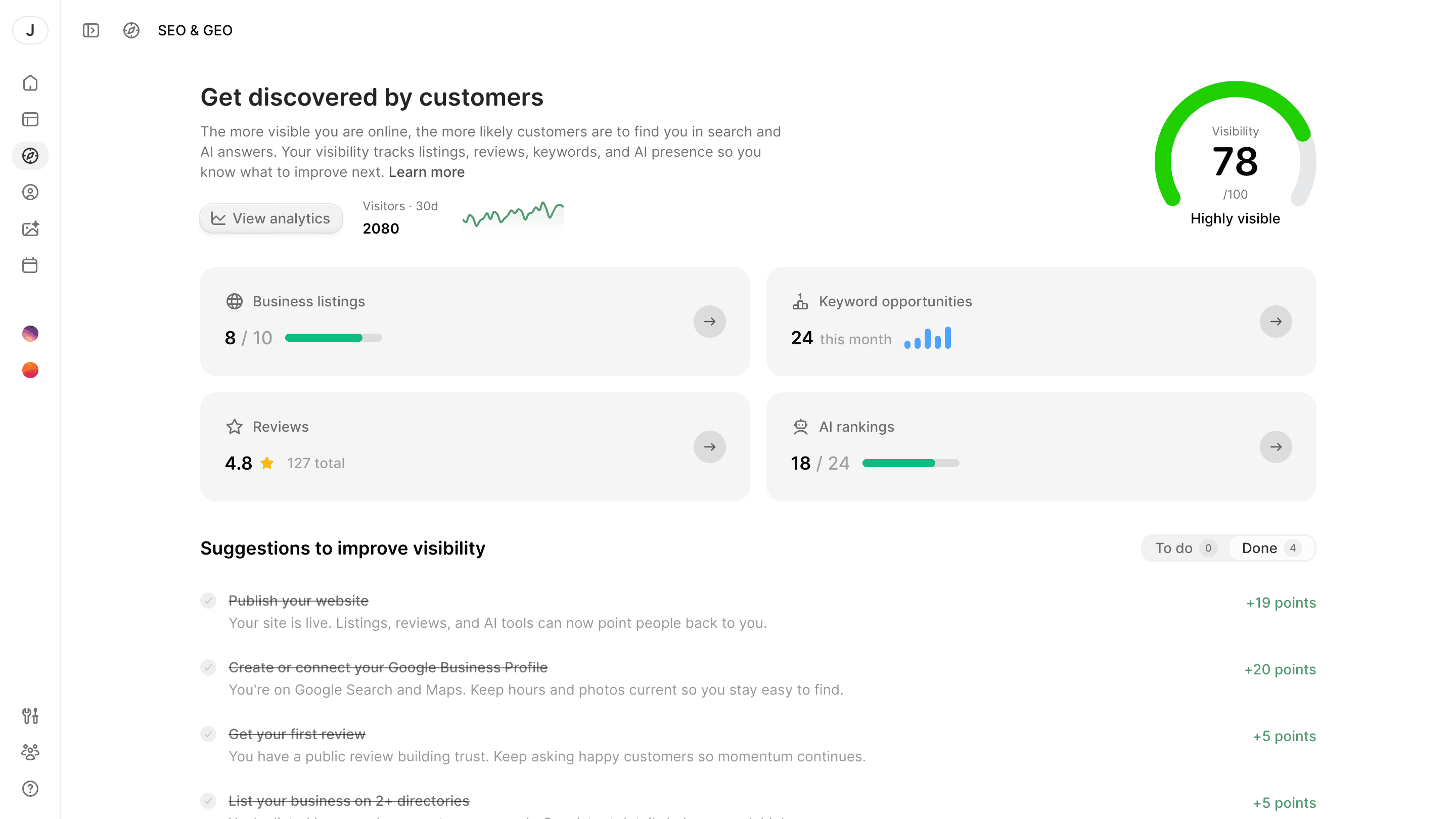Open Reviews arrow button
Screen dimensions: 1456x819
(x=709, y=447)
